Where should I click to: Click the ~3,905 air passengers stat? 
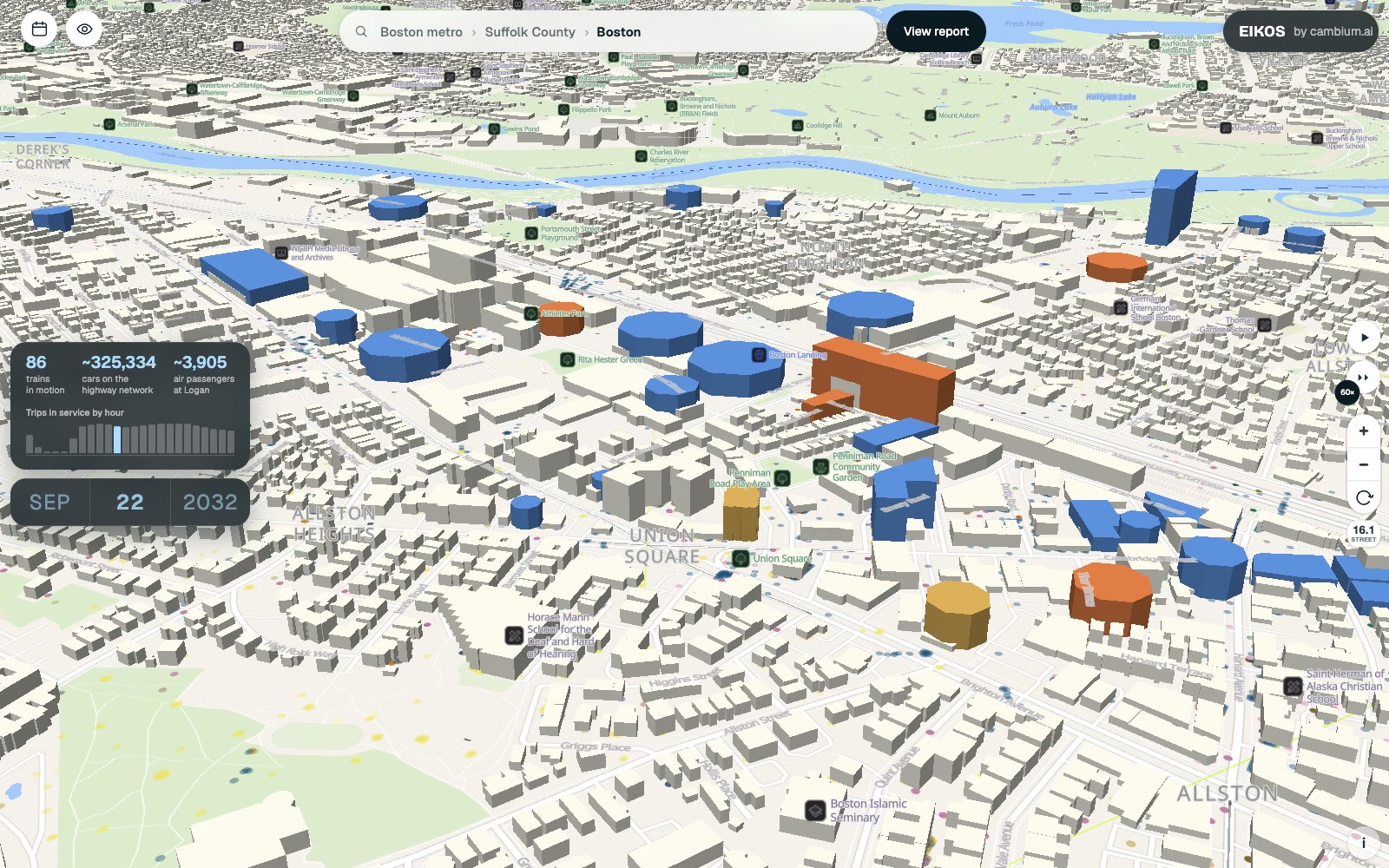[x=204, y=373]
